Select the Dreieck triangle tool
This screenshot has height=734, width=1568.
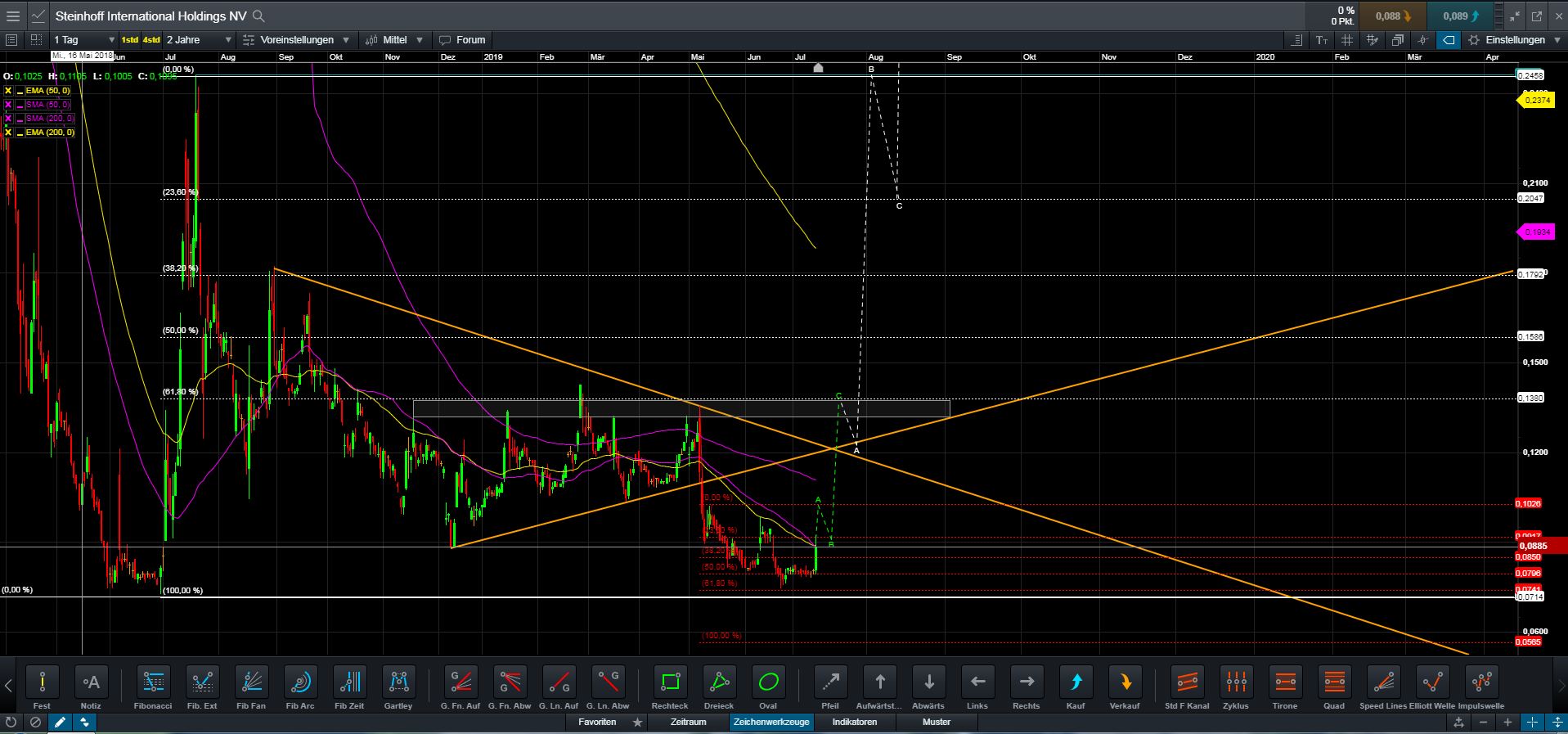coord(719,682)
